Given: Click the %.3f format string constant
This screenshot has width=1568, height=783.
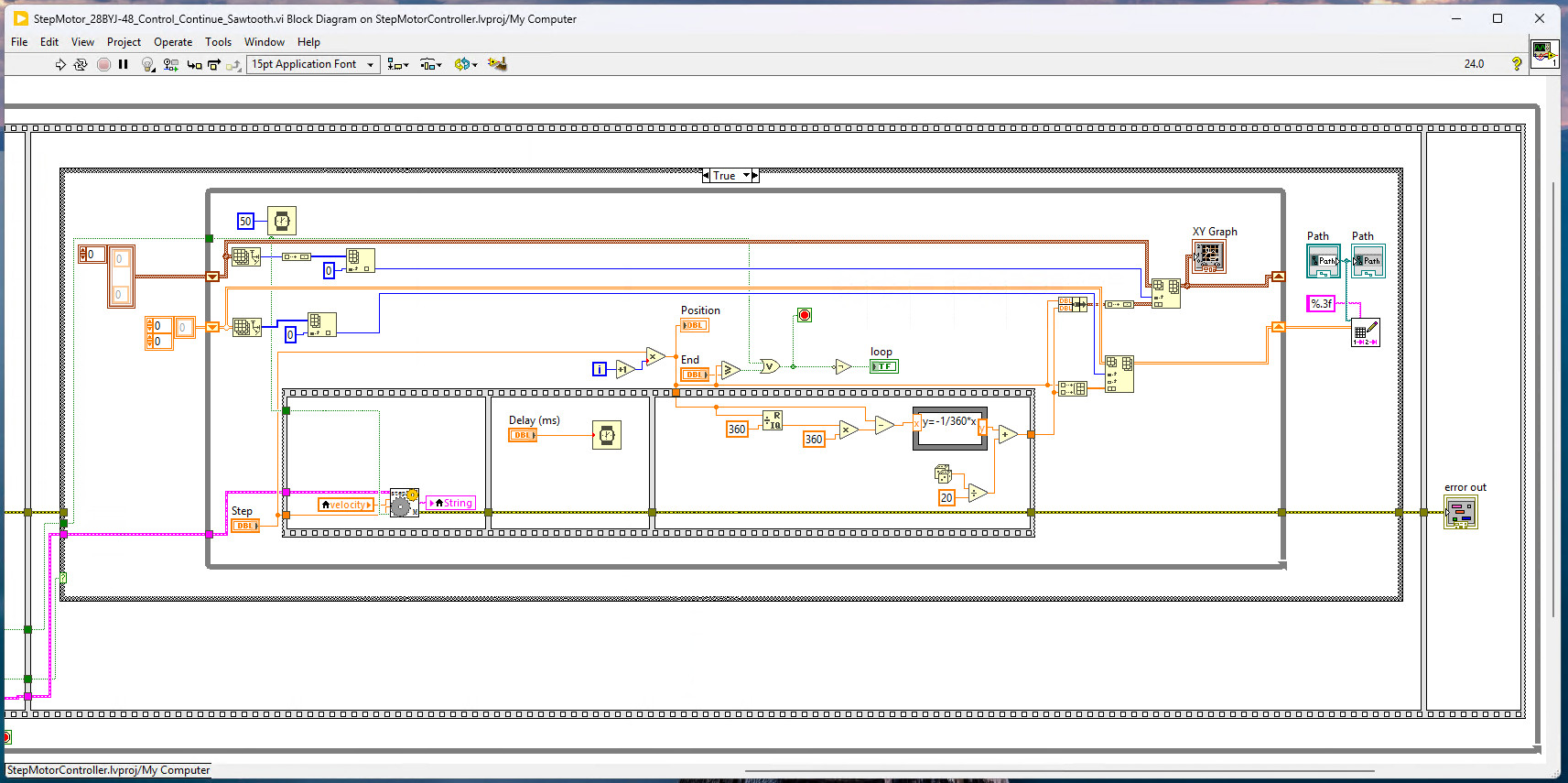Looking at the screenshot, I should (1321, 304).
